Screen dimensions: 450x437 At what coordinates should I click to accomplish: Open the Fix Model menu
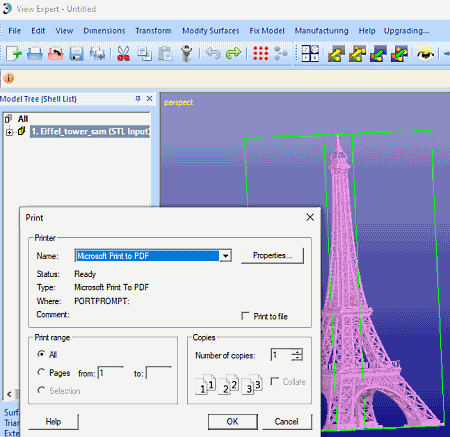click(267, 31)
